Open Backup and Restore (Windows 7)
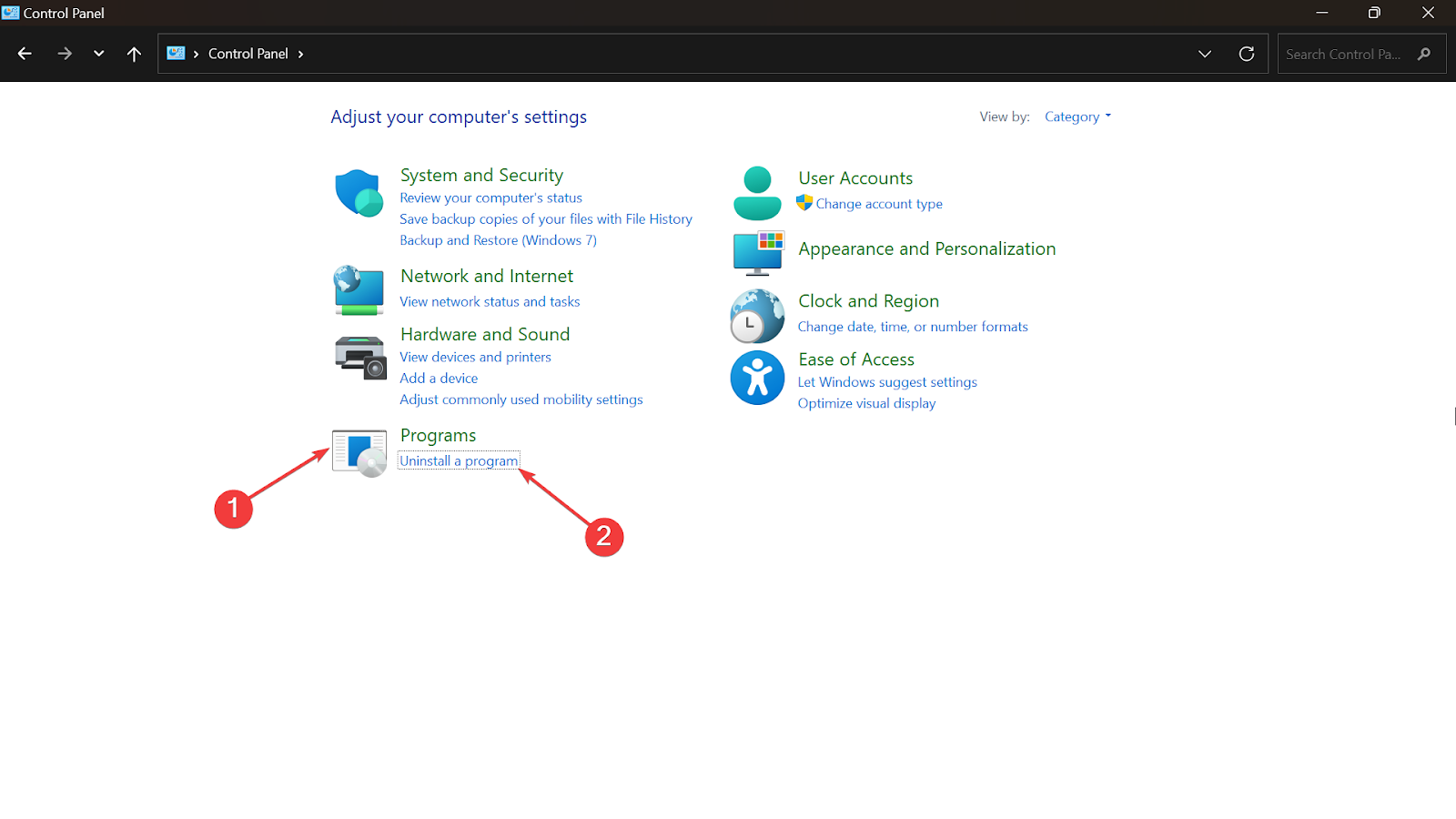The width and height of the screenshot is (1456, 819). coord(498,240)
